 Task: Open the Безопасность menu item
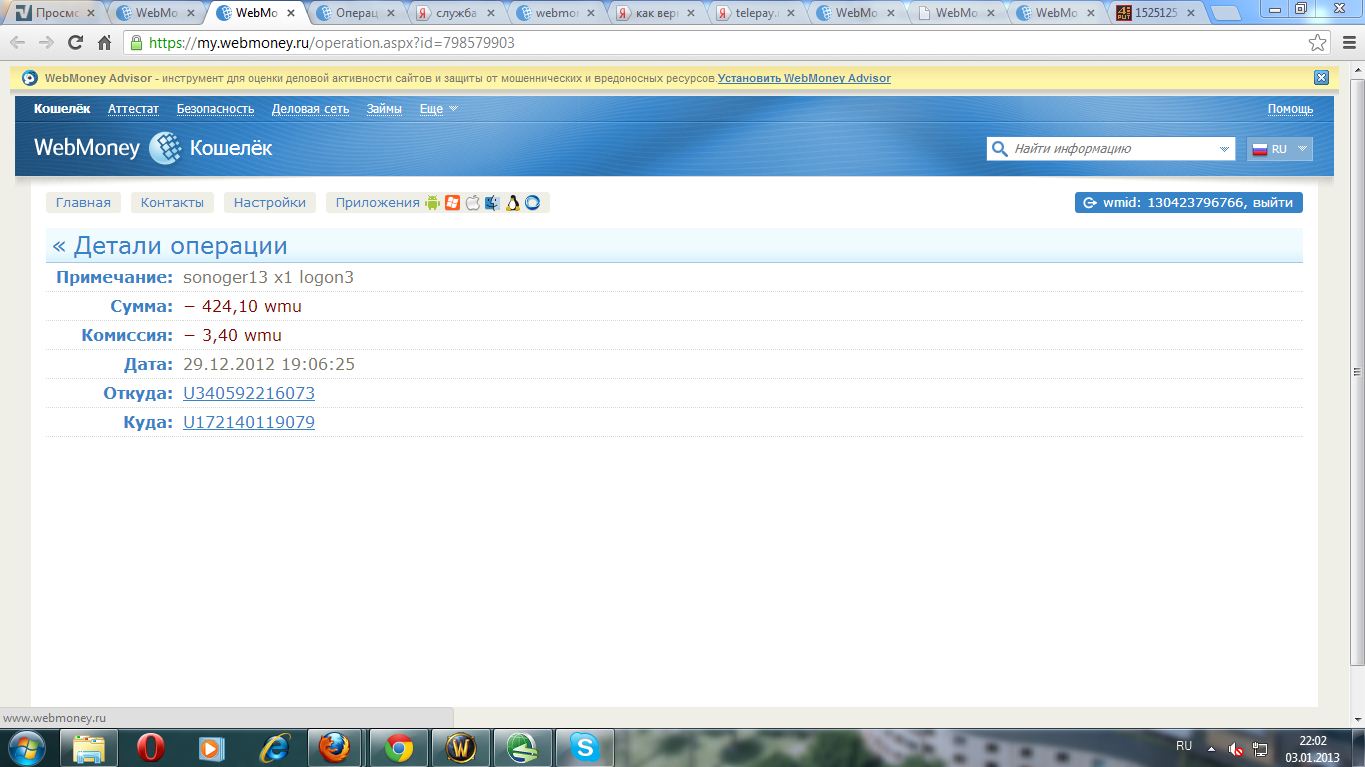click(x=216, y=109)
